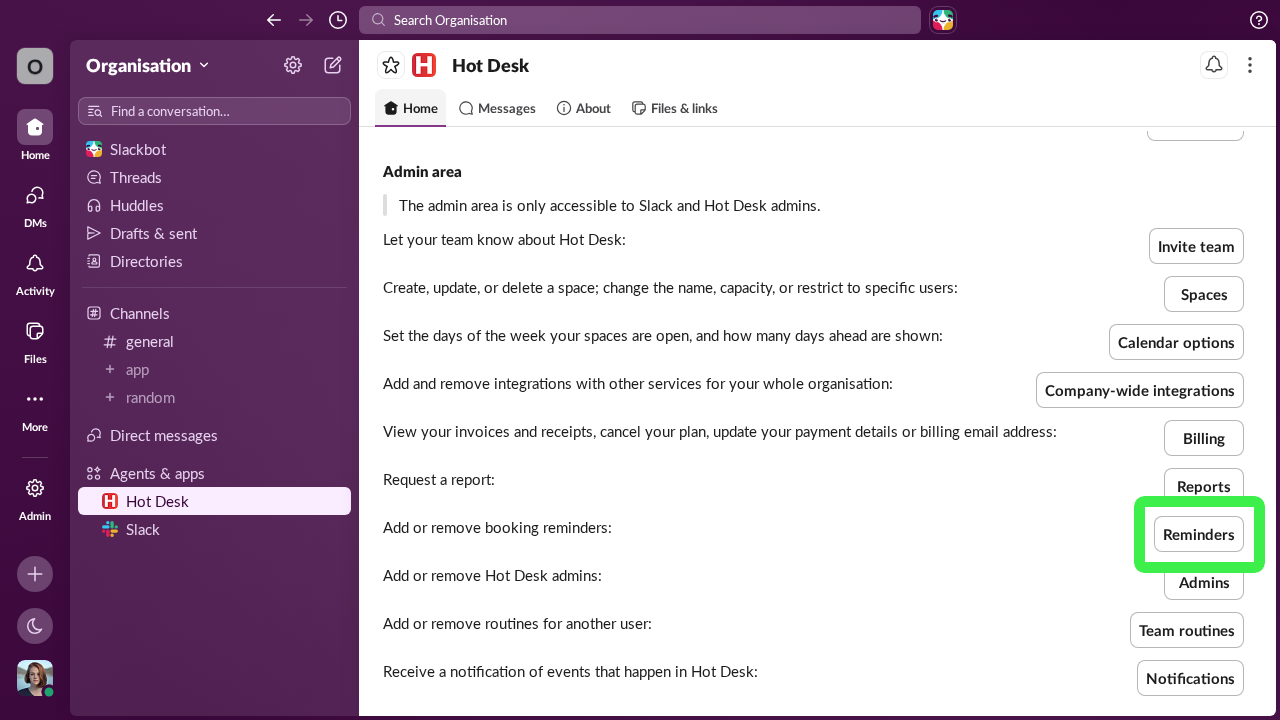Click the Invite team button
This screenshot has width=1280, height=720.
[x=1196, y=246]
